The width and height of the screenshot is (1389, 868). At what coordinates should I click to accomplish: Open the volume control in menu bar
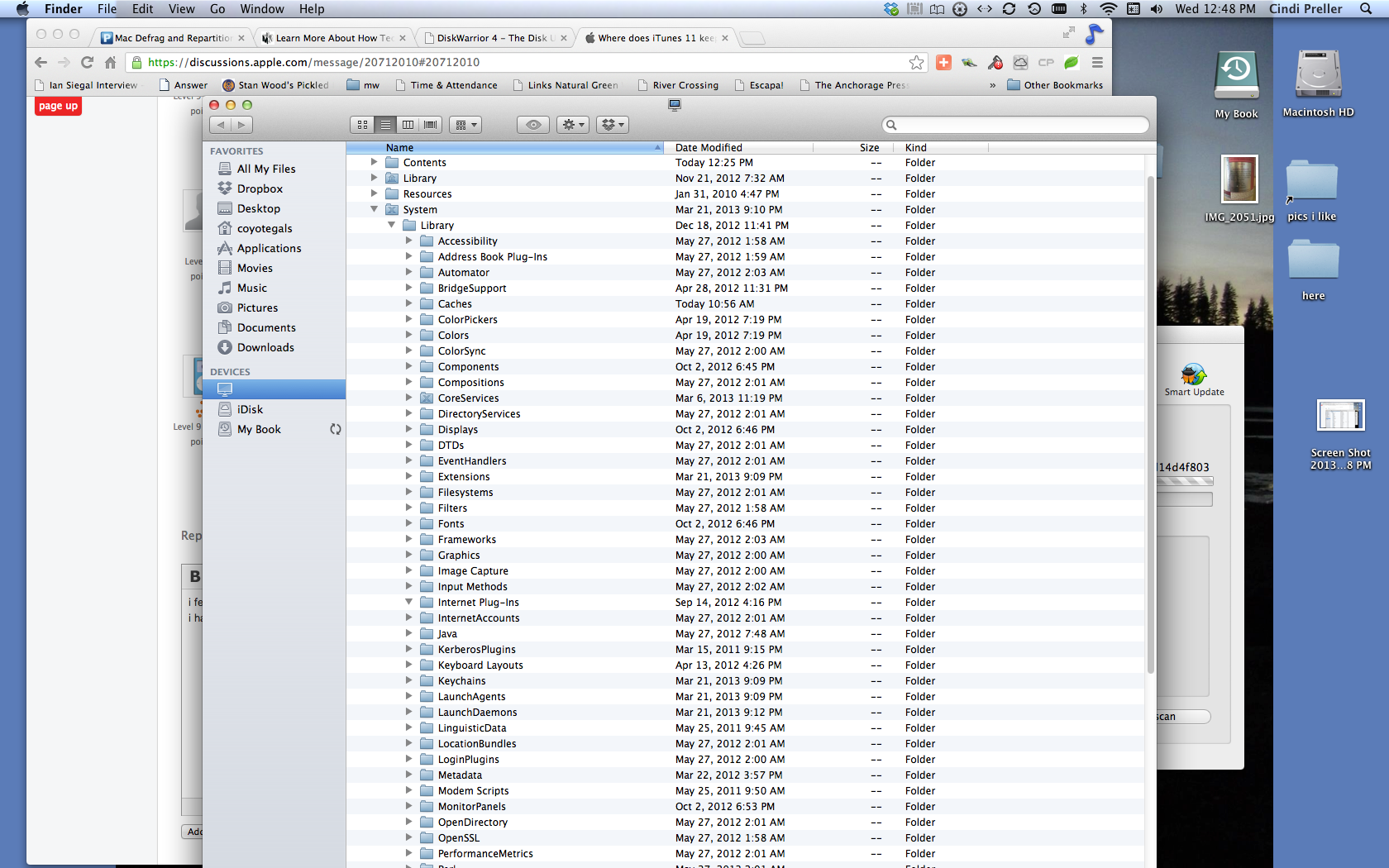click(x=1156, y=9)
